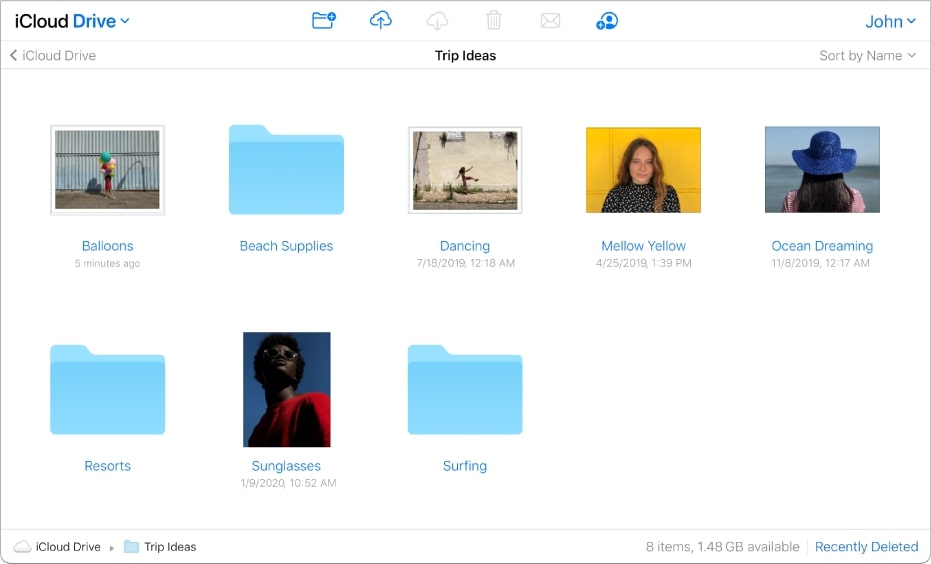The width and height of the screenshot is (931, 564).
Task: Expand the John account menu
Action: (890, 21)
